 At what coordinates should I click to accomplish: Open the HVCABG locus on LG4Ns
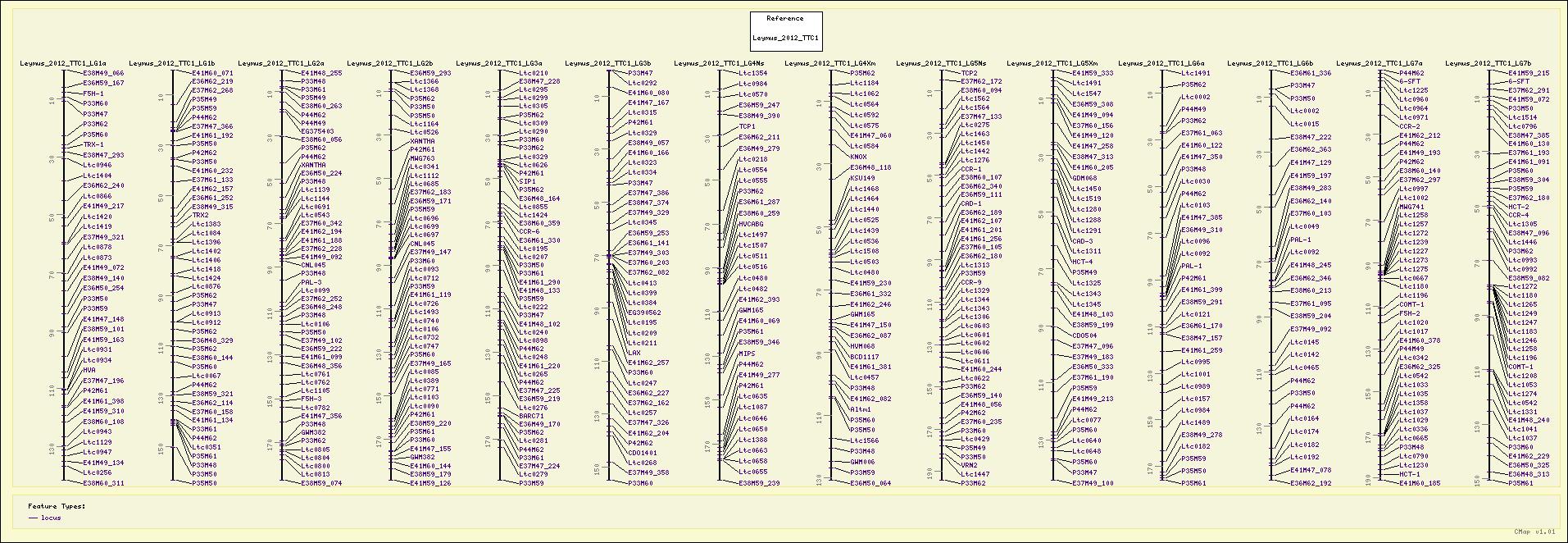pyautogui.click(x=751, y=223)
